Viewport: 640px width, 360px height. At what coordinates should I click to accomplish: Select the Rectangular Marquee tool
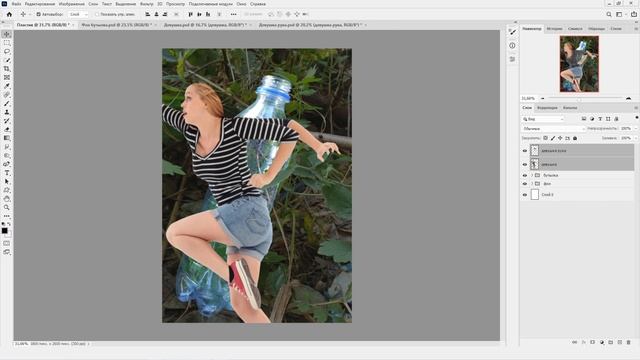point(7,43)
